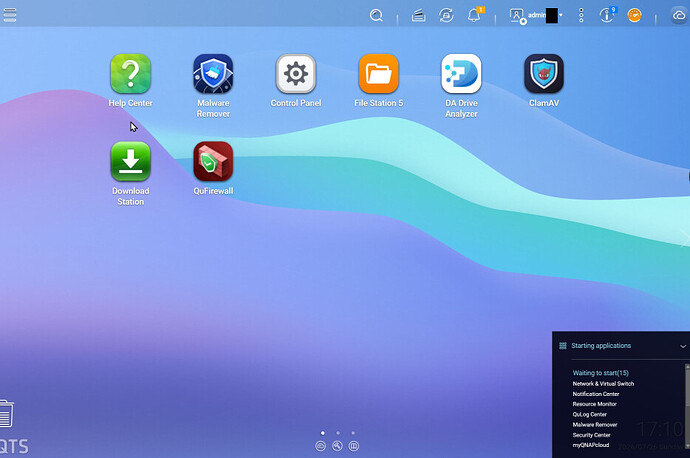Go to first desktop page dot
Screen dimensions: 690x458
click(323, 433)
